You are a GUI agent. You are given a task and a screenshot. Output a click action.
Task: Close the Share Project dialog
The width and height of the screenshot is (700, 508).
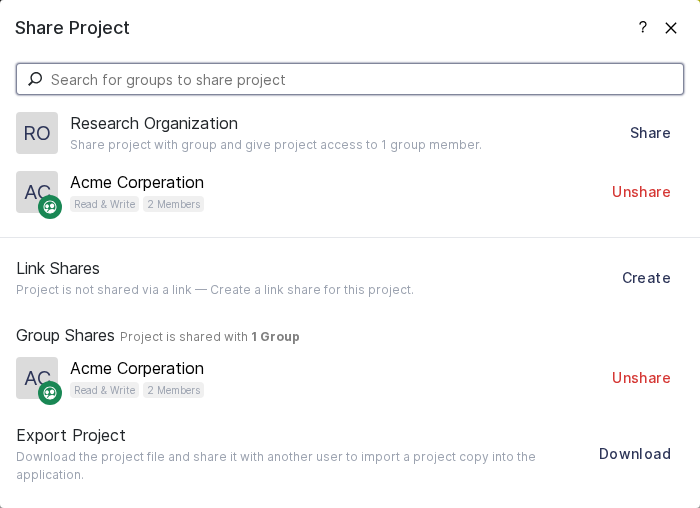tap(671, 28)
